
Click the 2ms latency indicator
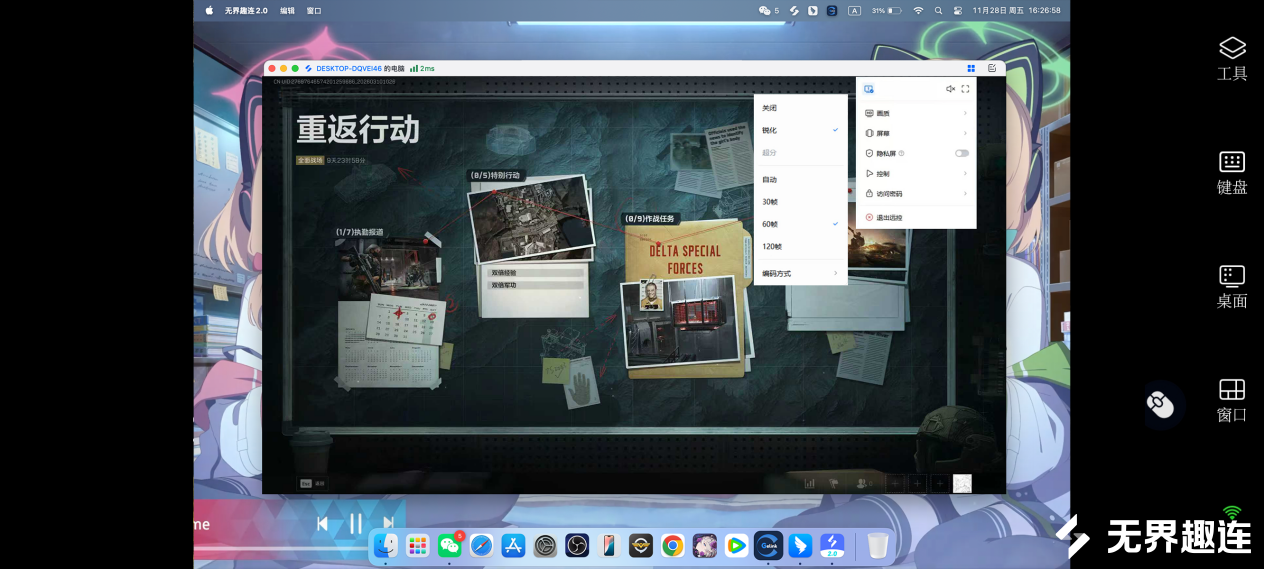422,68
